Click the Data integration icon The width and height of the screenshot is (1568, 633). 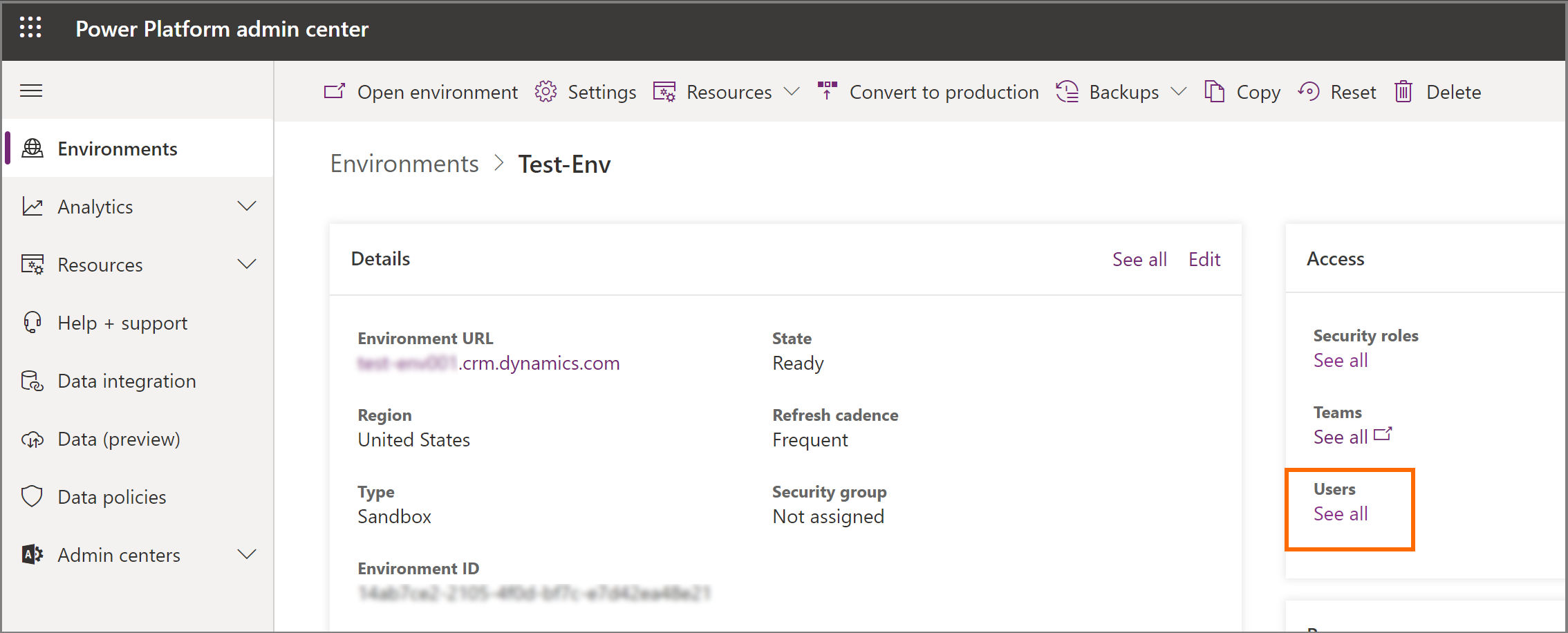pos(32,381)
